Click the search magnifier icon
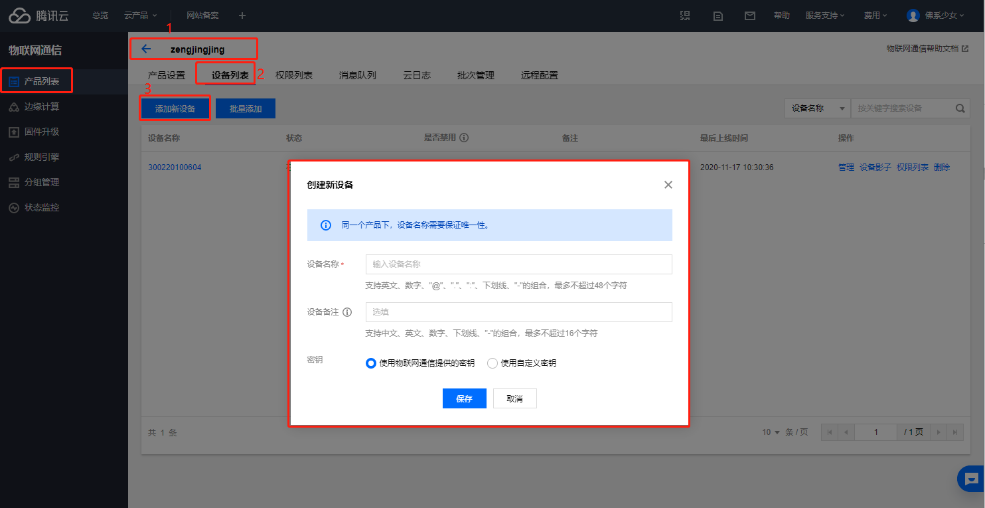Screen dimensions: 985x508 pyautogui.click(x=961, y=108)
